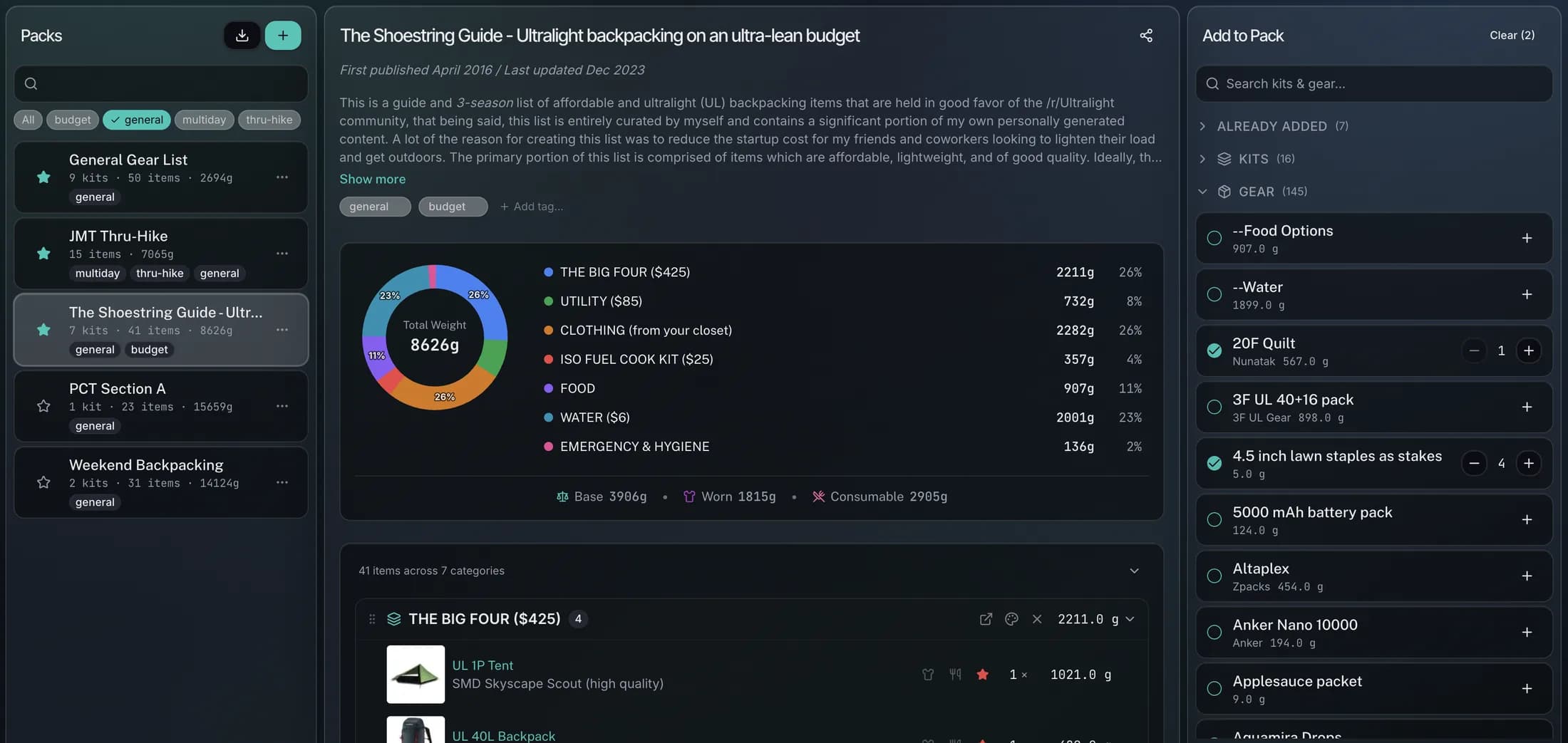Image resolution: width=1568 pixels, height=743 pixels.
Task: Unfavorite General Gear List star
Action: (43, 177)
